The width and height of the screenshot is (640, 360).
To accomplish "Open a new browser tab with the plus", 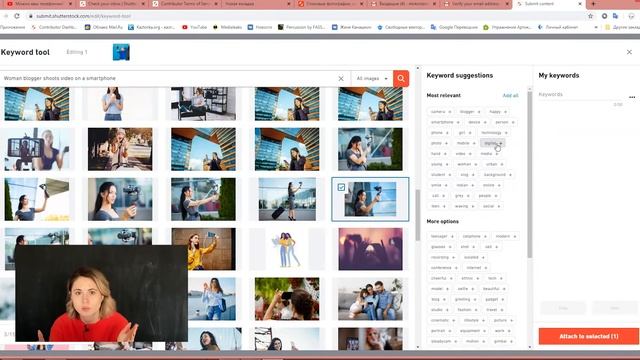I will pyautogui.click(x=593, y=4).
